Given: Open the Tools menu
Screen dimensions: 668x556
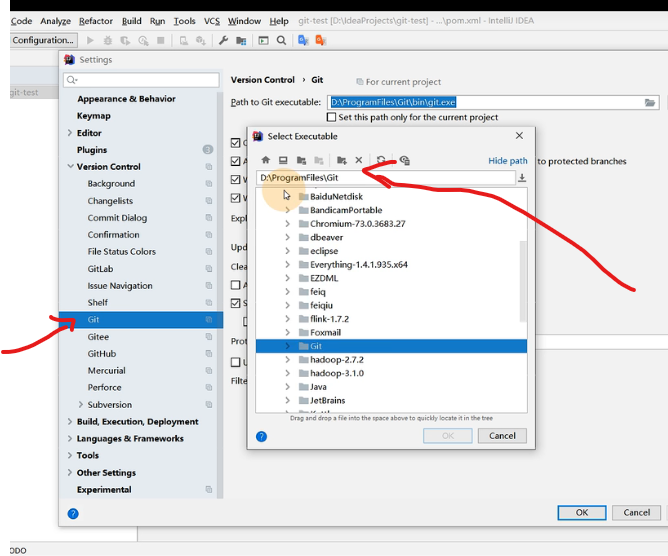Looking at the screenshot, I should pyautogui.click(x=184, y=21).
